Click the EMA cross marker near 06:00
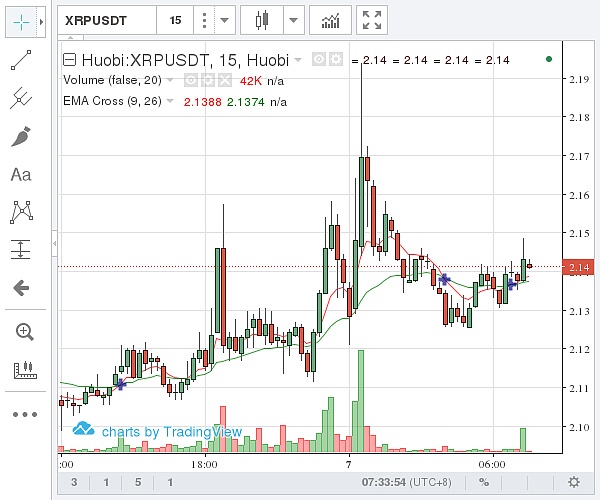This screenshot has height=500, width=600. pos(512,284)
